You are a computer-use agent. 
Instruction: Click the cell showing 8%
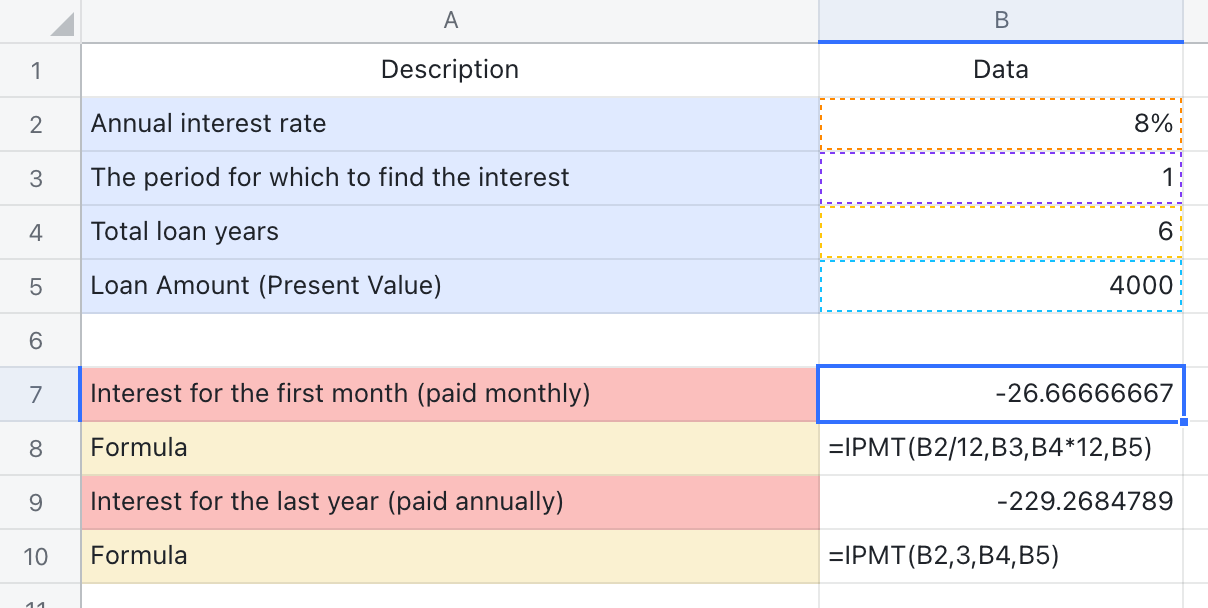tap(1000, 123)
